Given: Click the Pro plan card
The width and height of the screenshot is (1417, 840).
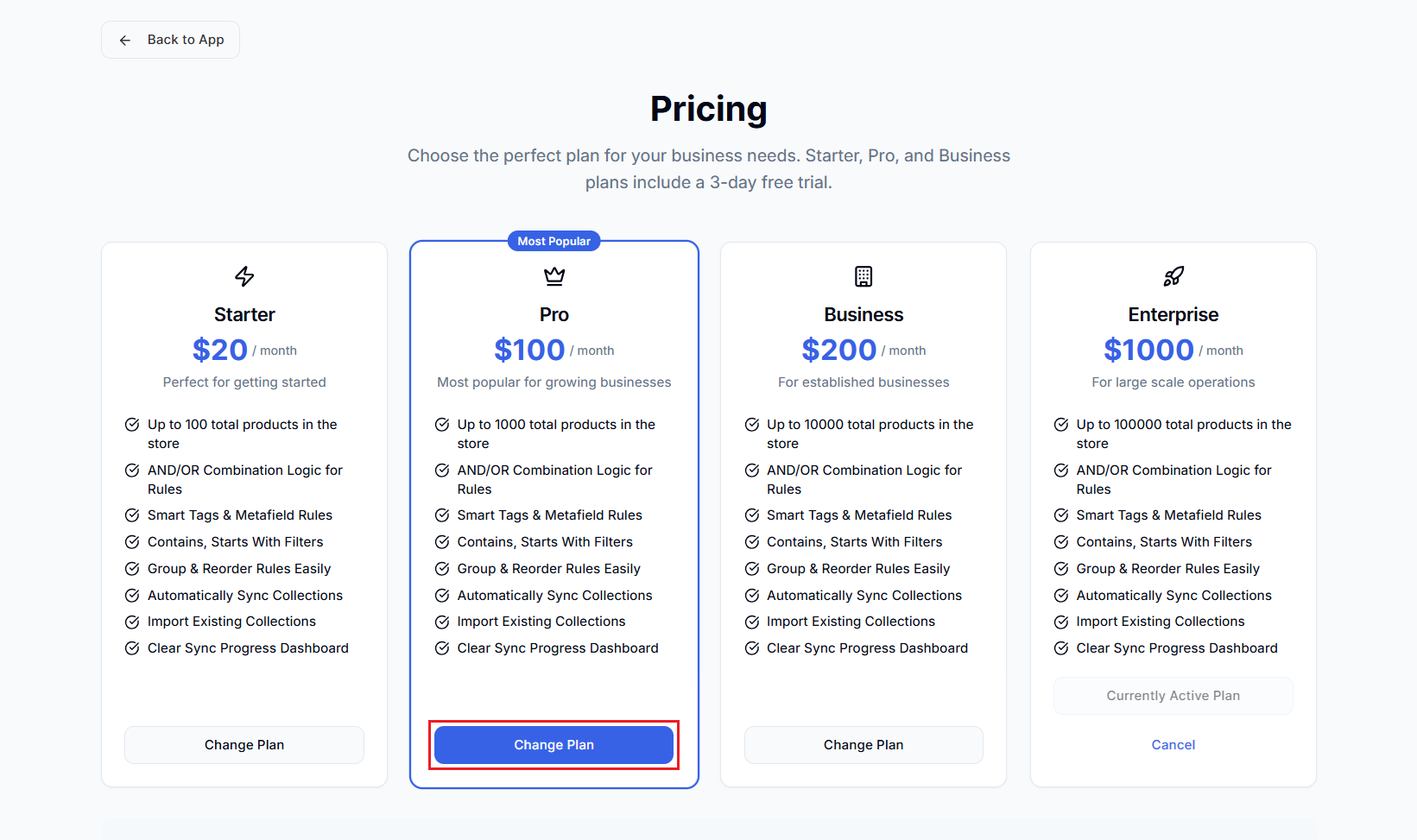Looking at the screenshot, I should tap(554, 514).
